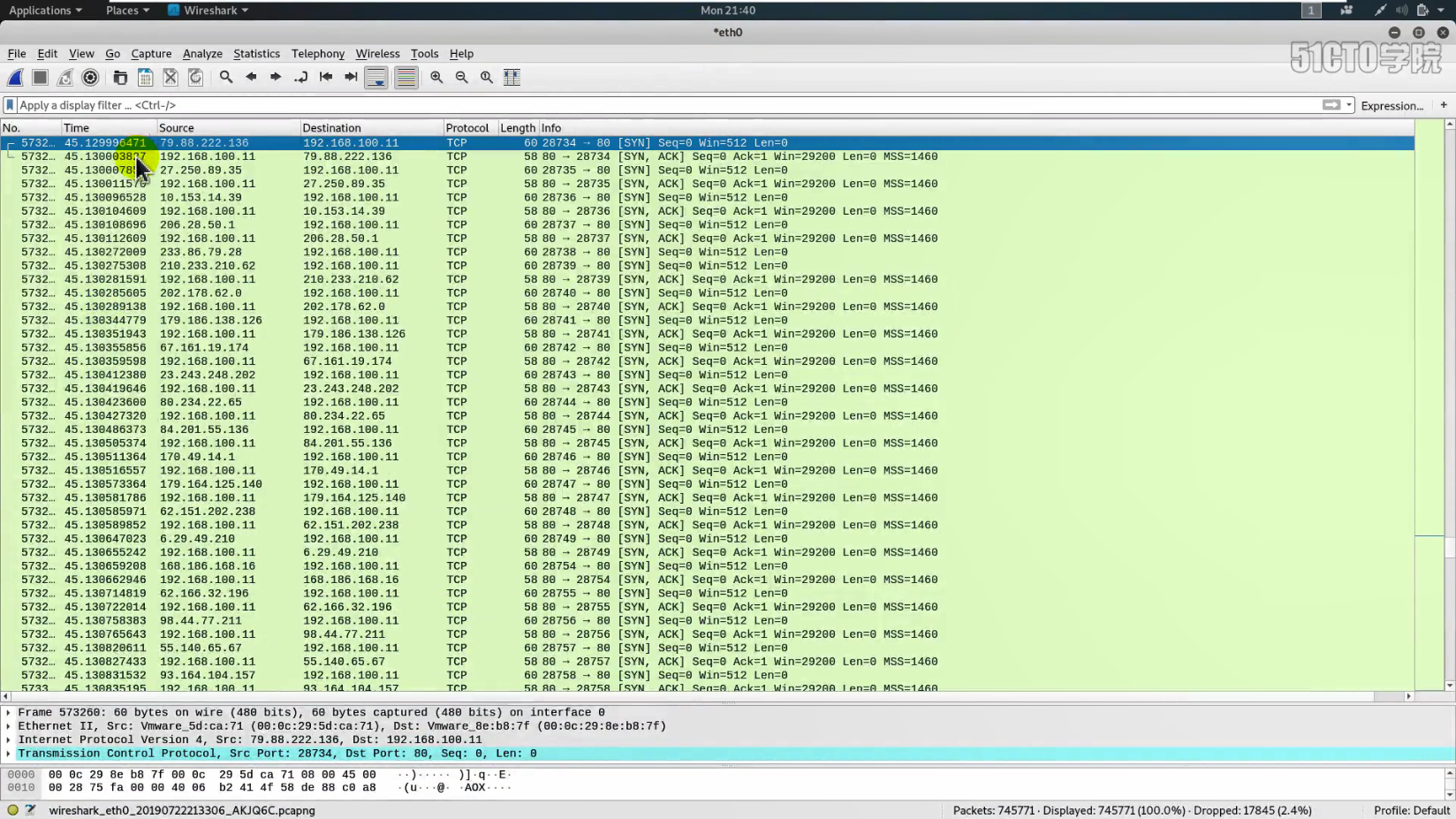Screen dimensions: 1456x819
Task: Zoom in on the packet list text
Action: coord(436,77)
